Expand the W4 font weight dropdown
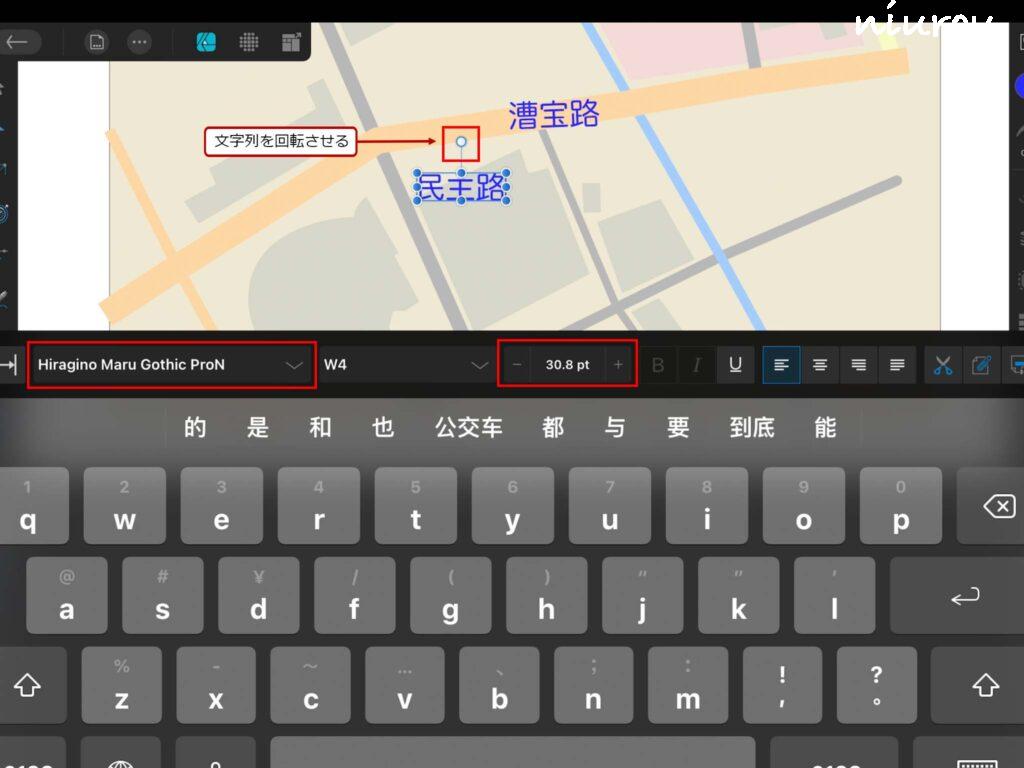 [405, 365]
